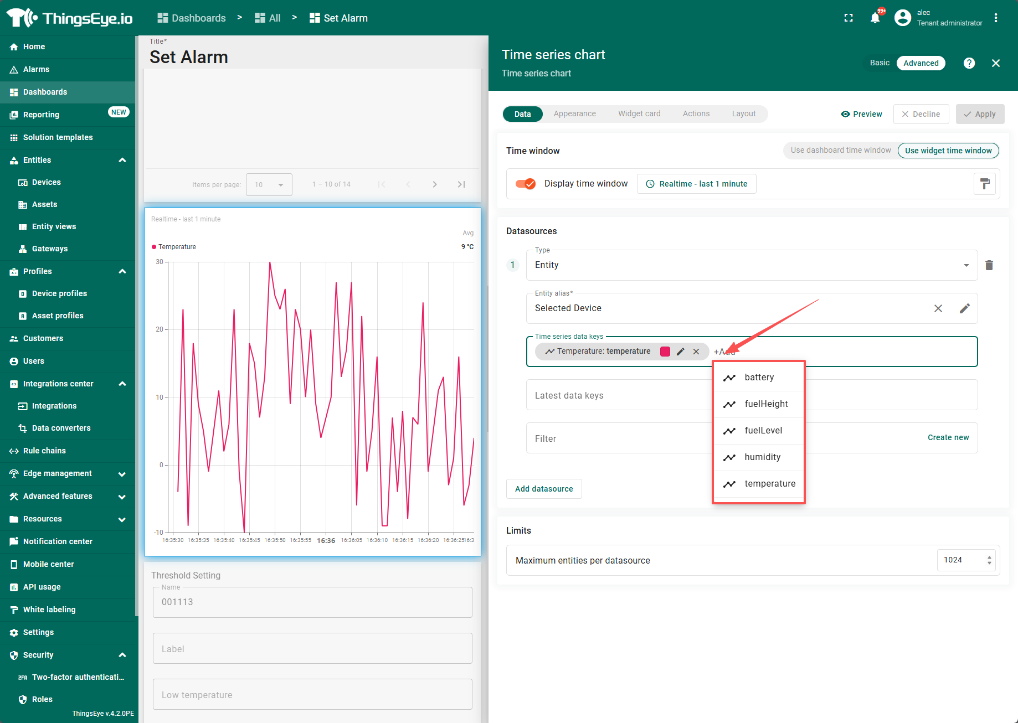Clear the Selected Device entity alias
The width and height of the screenshot is (1018, 723).
click(938, 308)
